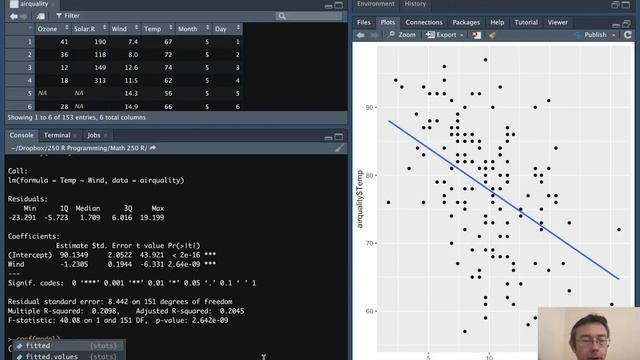This screenshot has width=640, height=360.
Task: Go back in the data viewer toolbar
Action: tap(13, 16)
